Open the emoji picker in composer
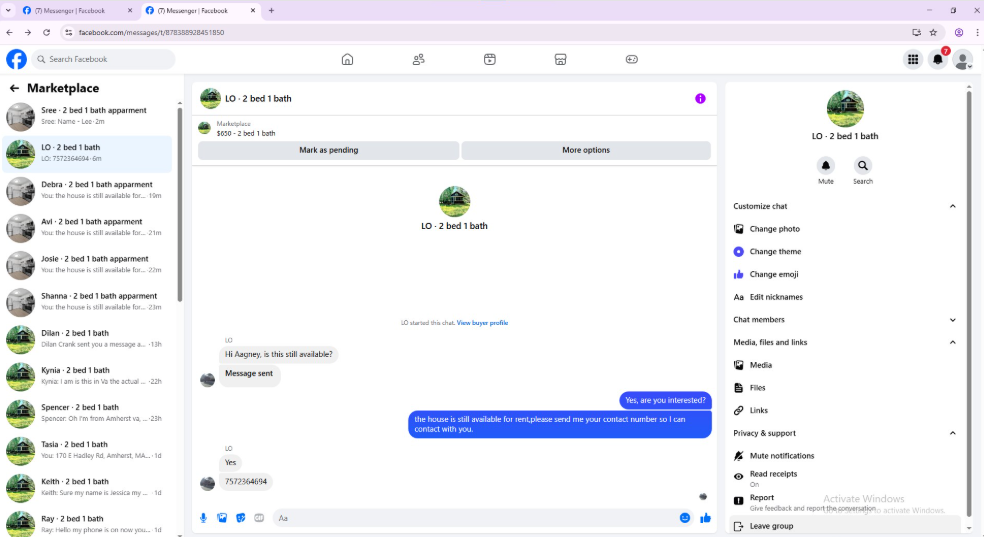Screen dimensions: 984x537 click(685, 518)
